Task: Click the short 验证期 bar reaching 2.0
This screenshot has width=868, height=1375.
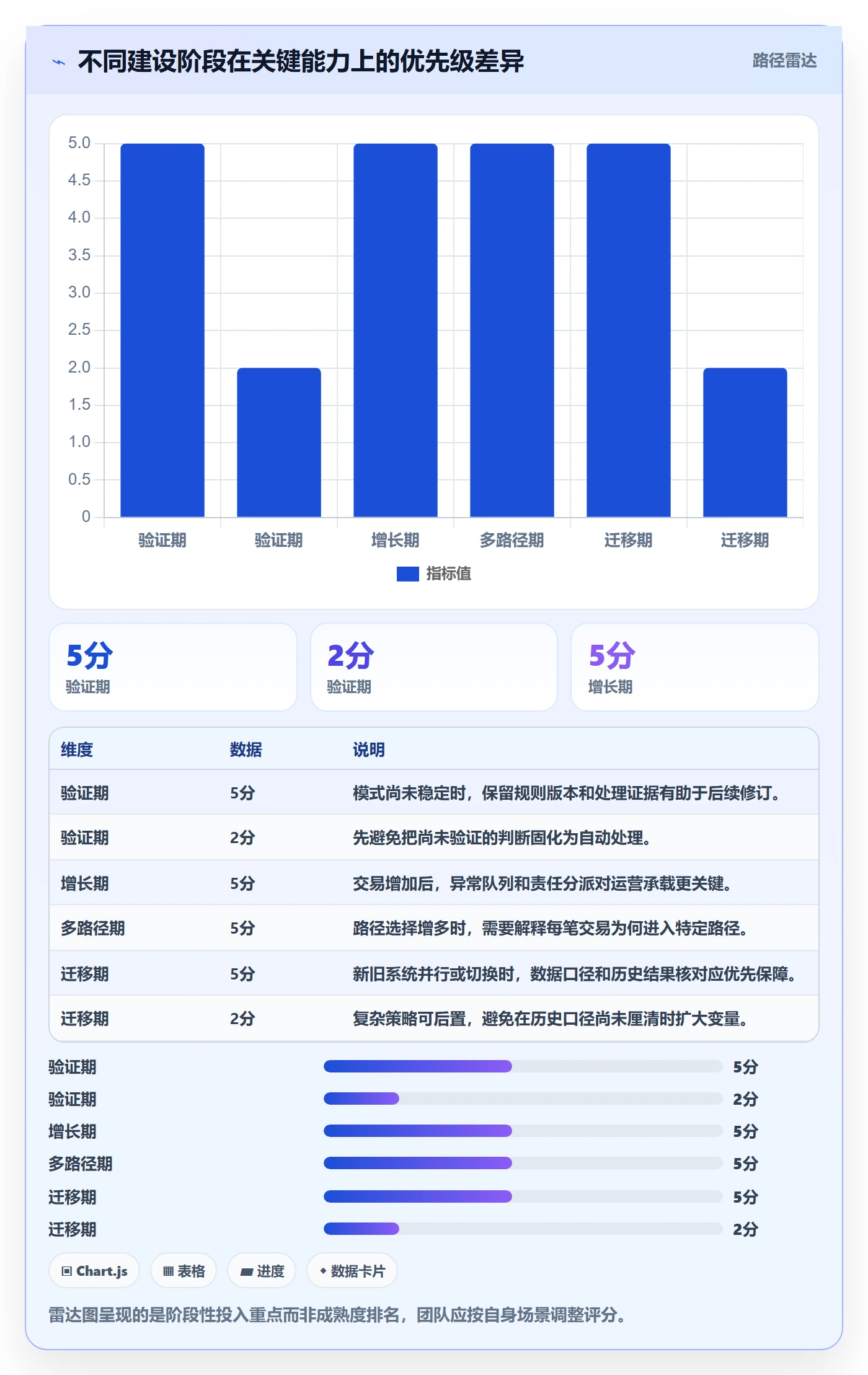Action: click(x=279, y=443)
